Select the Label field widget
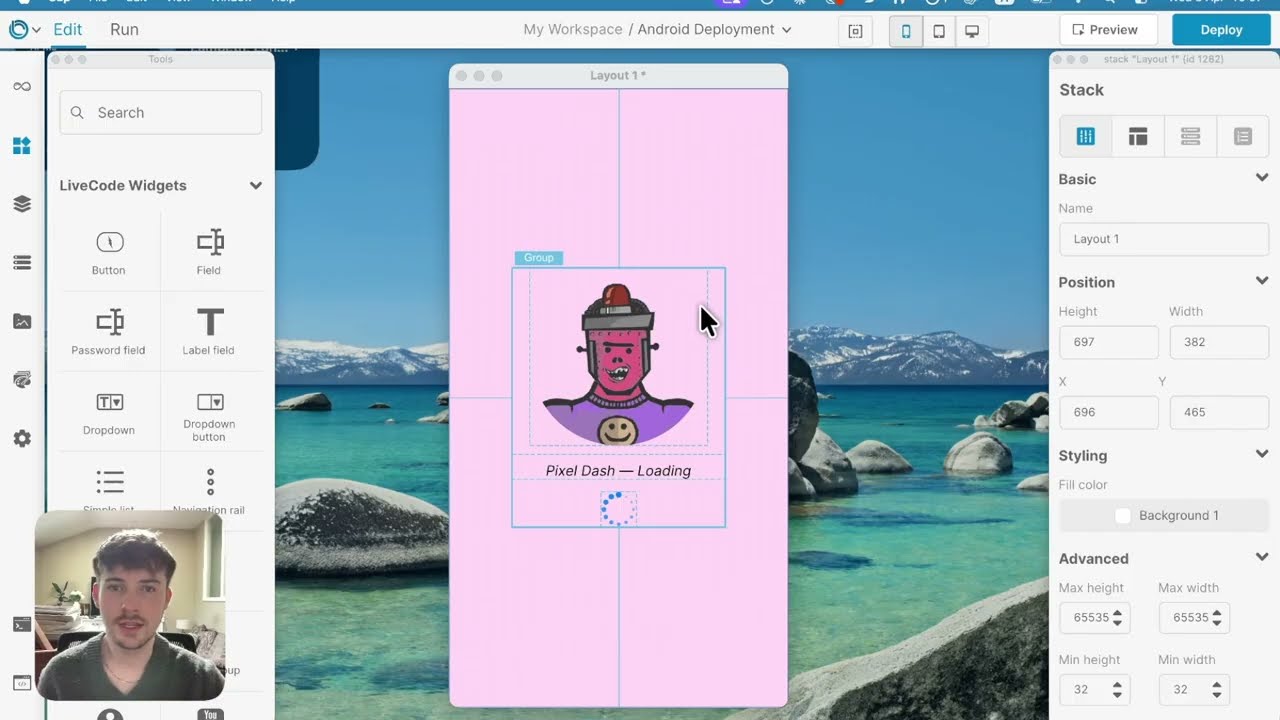Viewport: 1280px width, 720px height. (x=209, y=330)
